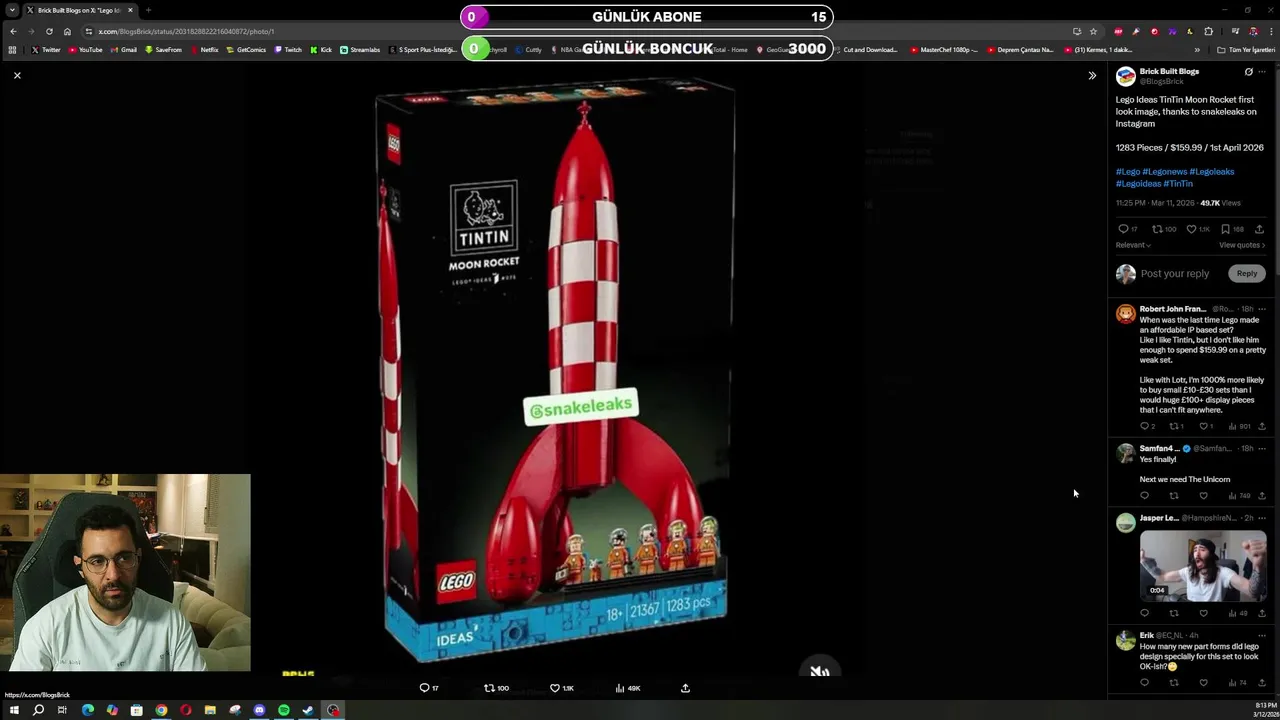
Task: Open Jasper Le's reply more options
Action: (x=1262, y=519)
